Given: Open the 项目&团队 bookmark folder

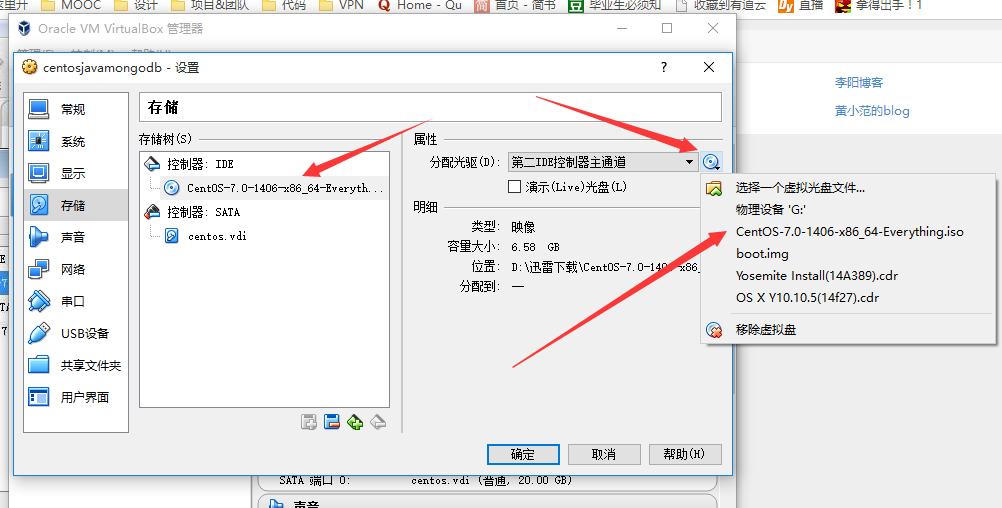Looking at the screenshot, I should click(x=209, y=5).
